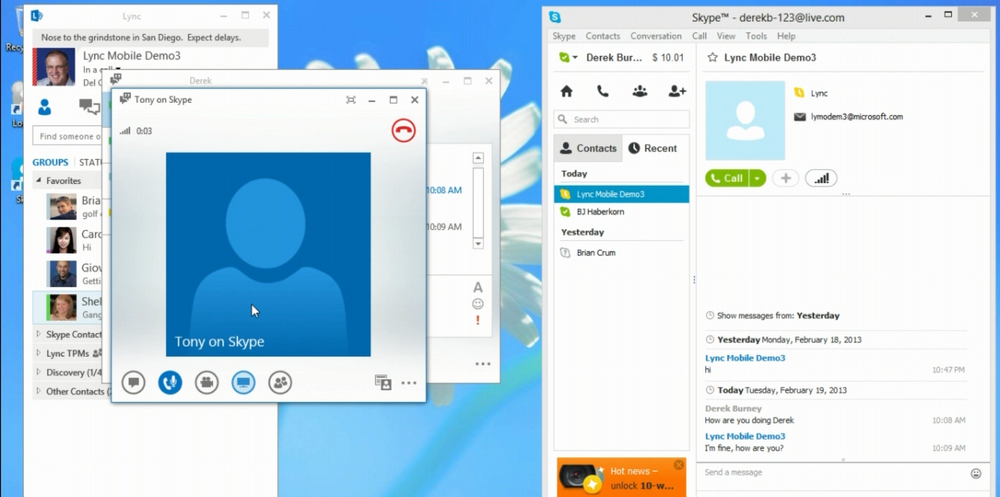Viewport: 1000px width, 497px height.
Task: Mute the microphone in the Lync call
Action: click(x=170, y=382)
